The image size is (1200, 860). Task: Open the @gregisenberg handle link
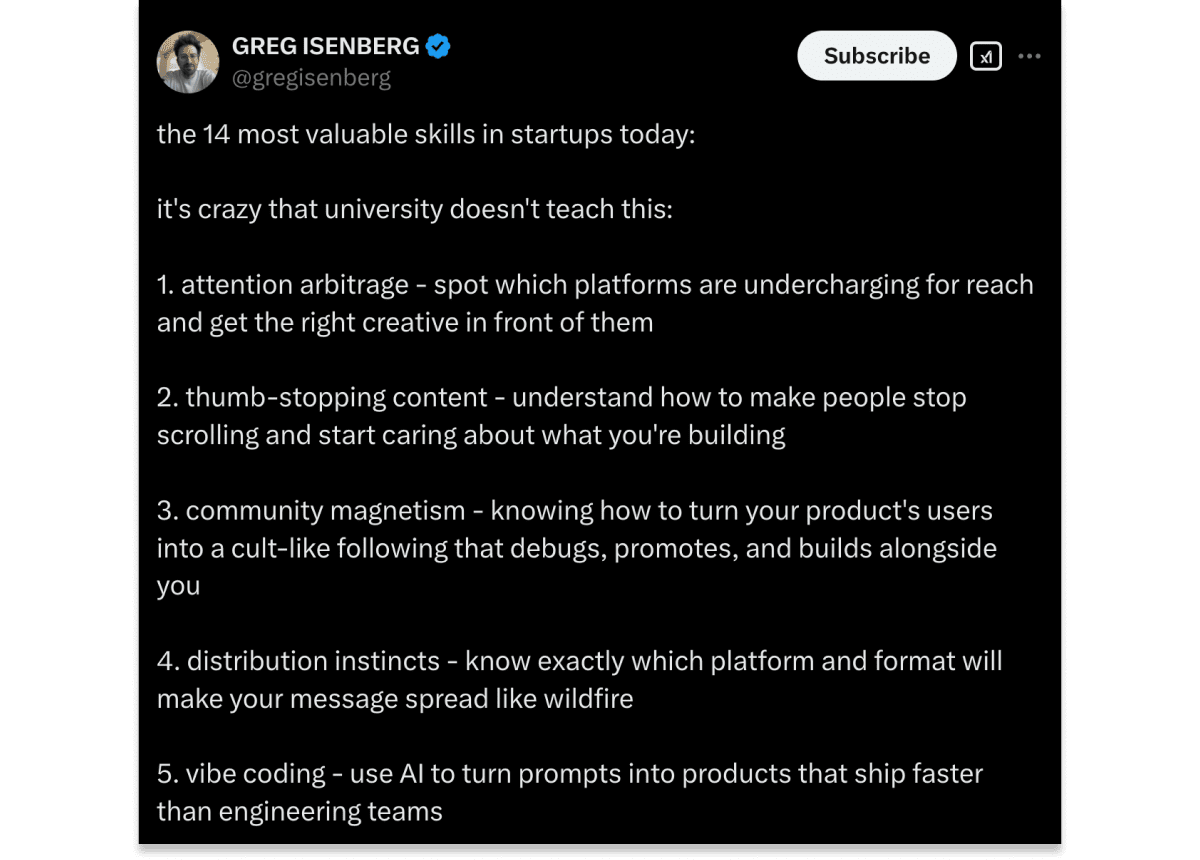[x=311, y=78]
